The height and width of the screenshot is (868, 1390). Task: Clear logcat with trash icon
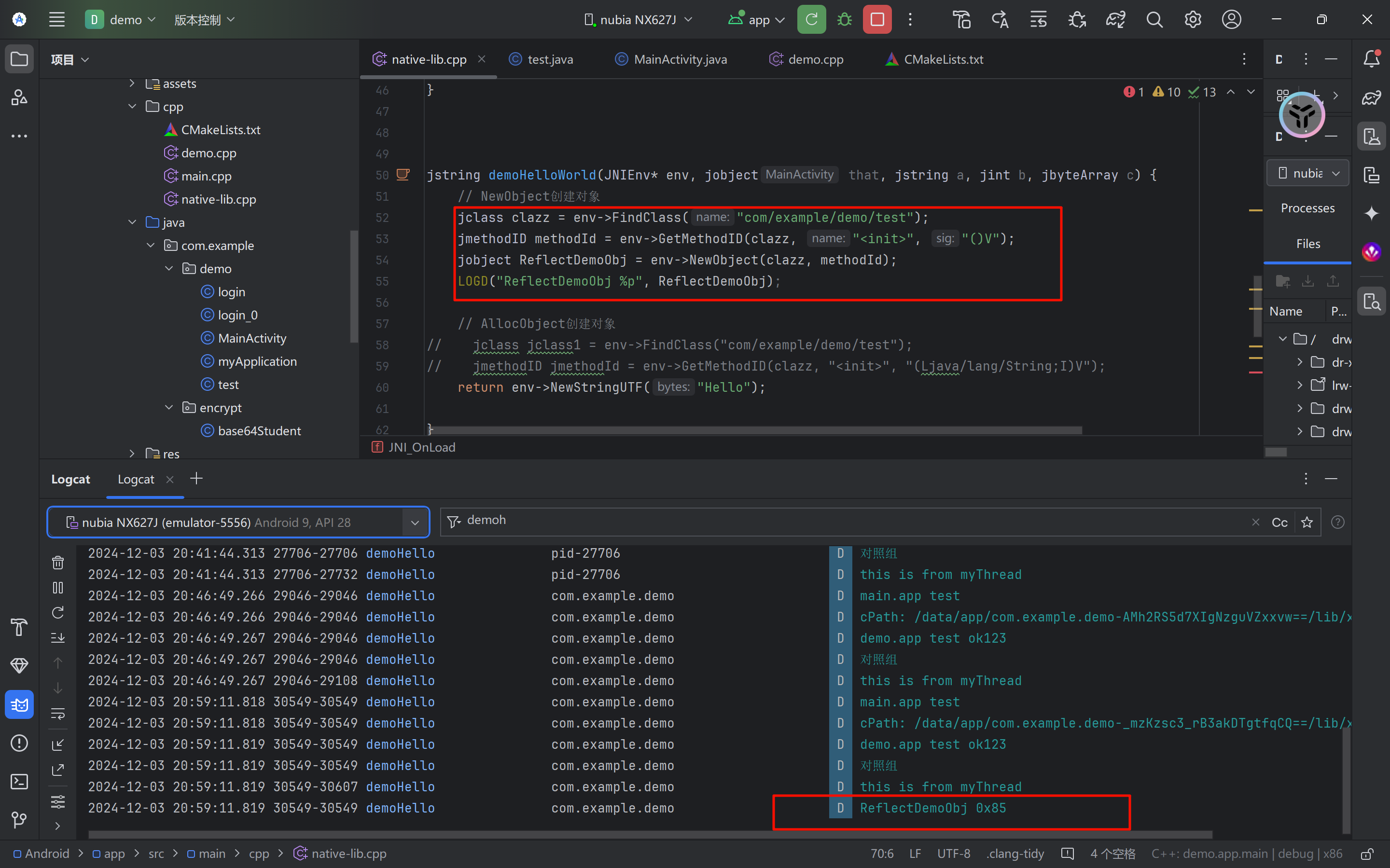(58, 563)
